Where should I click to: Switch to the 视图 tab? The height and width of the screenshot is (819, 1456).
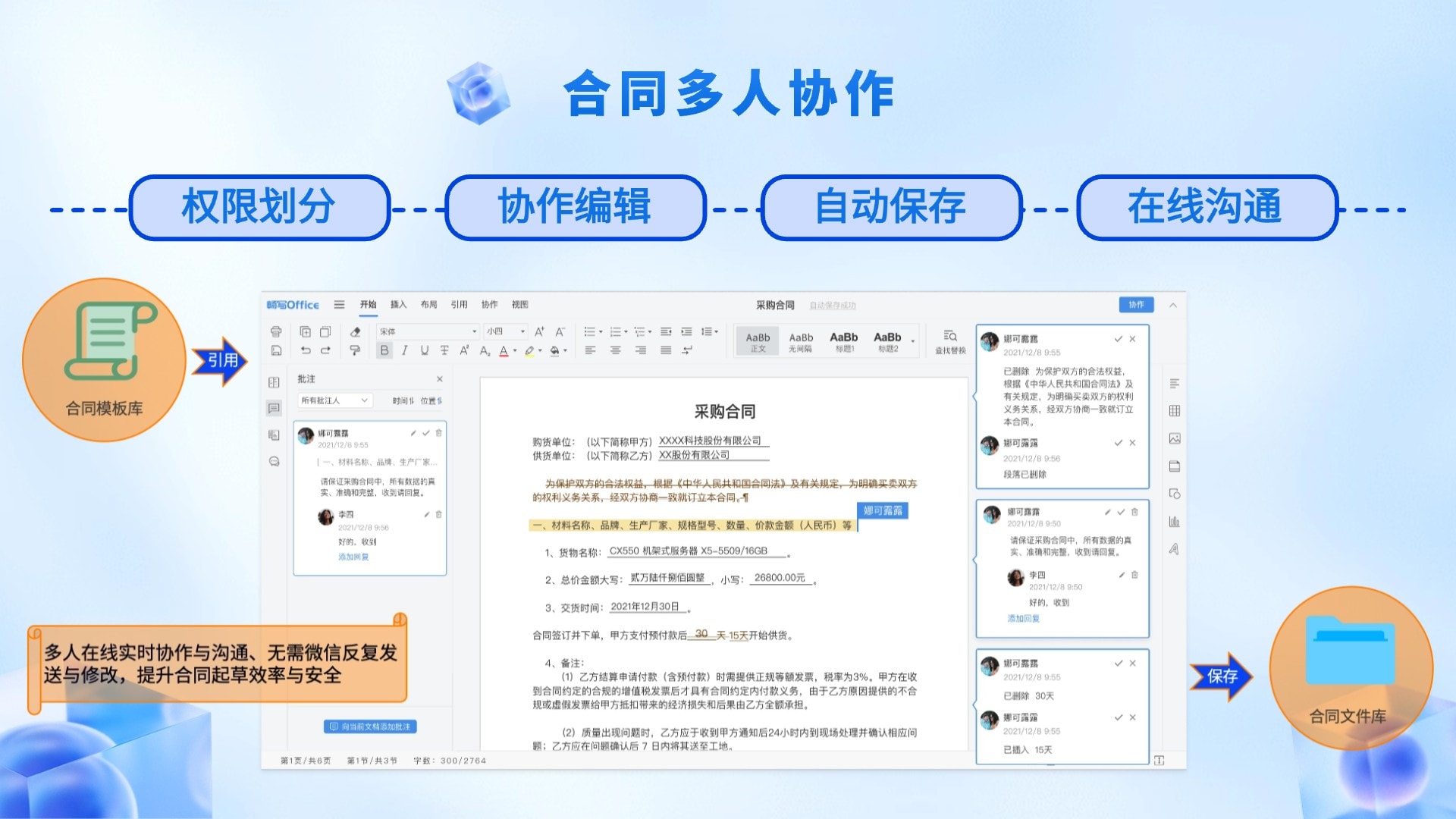520,305
